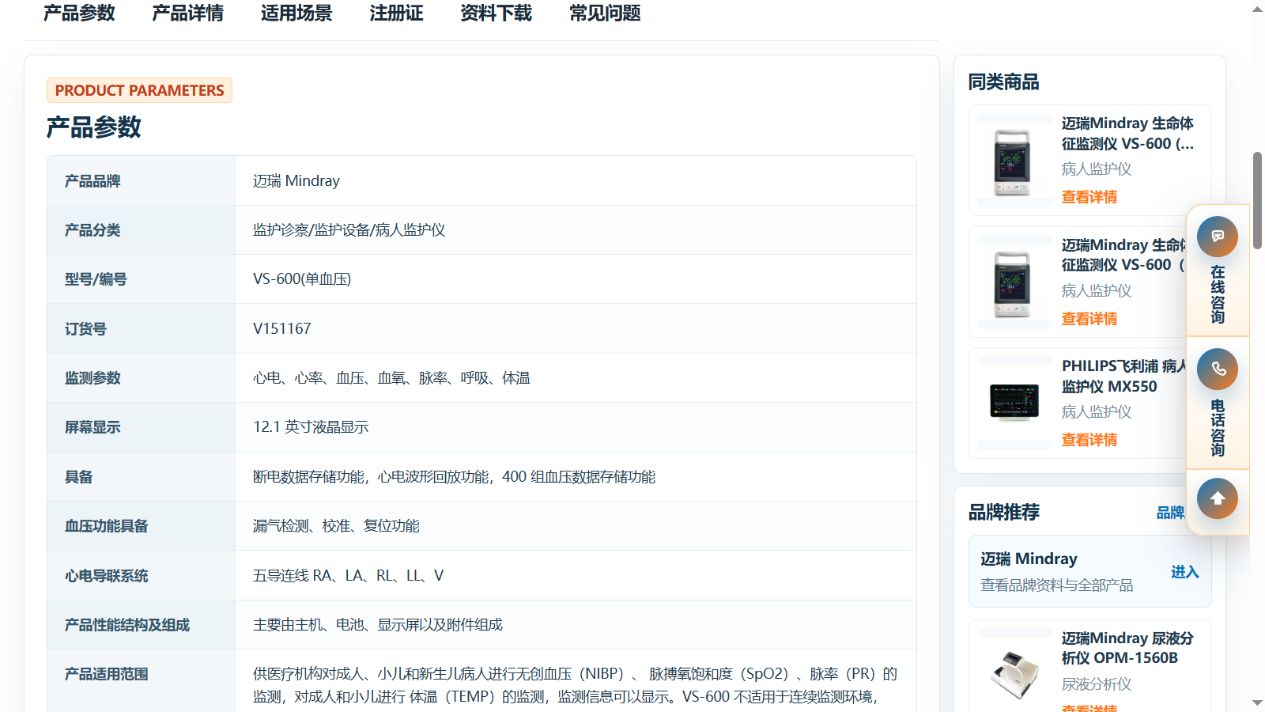Click the category 监护诊察/监护设备/病人监护仪
The image size is (1265, 712).
[349, 230]
